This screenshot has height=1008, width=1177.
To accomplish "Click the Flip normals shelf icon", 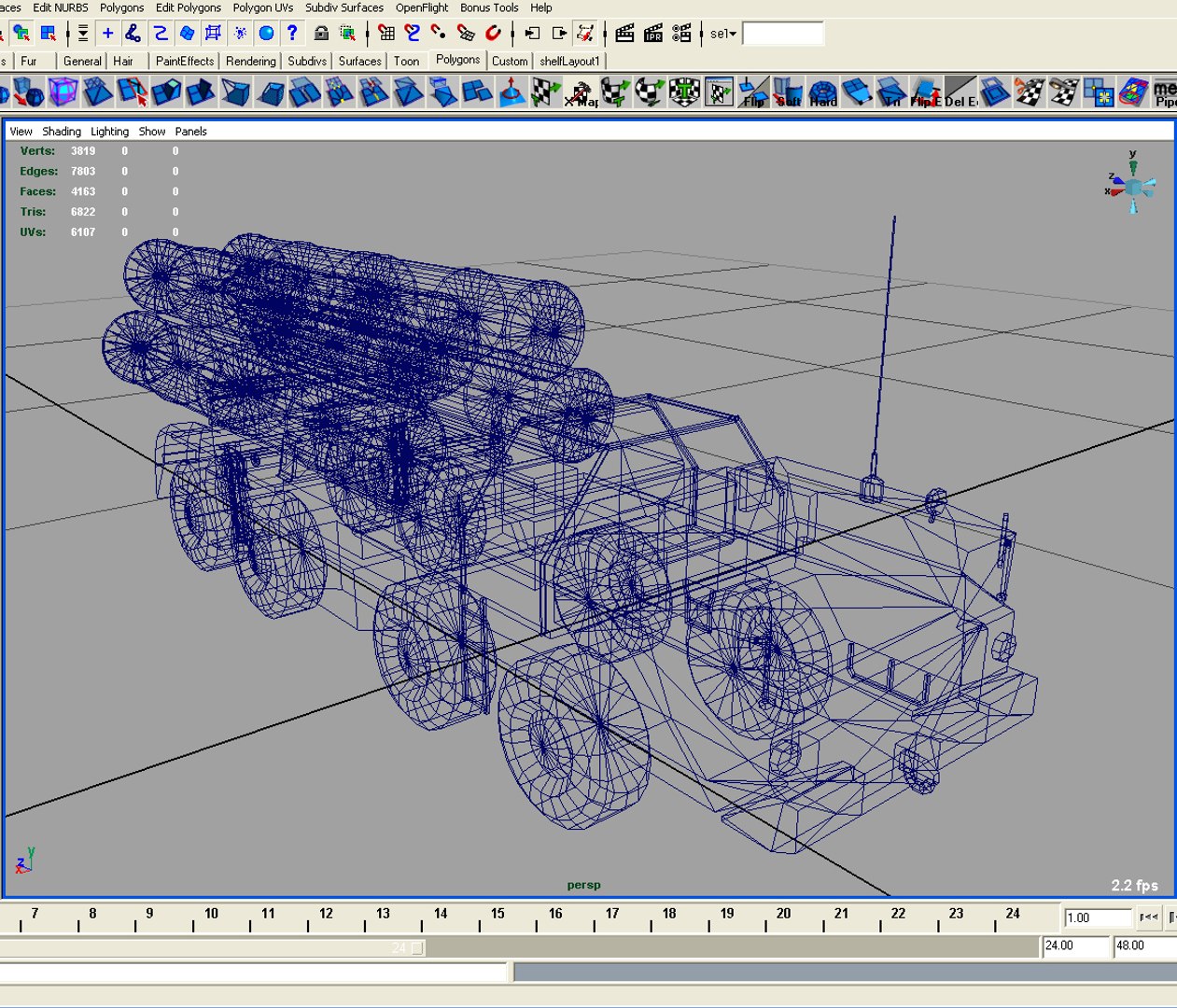I will [753, 92].
